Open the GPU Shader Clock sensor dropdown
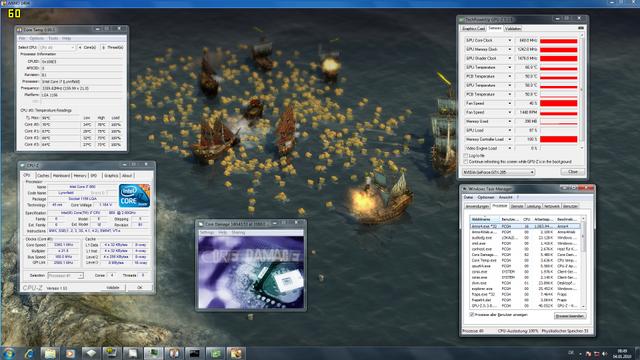Viewport: 640px width, 360px height. click(509, 58)
